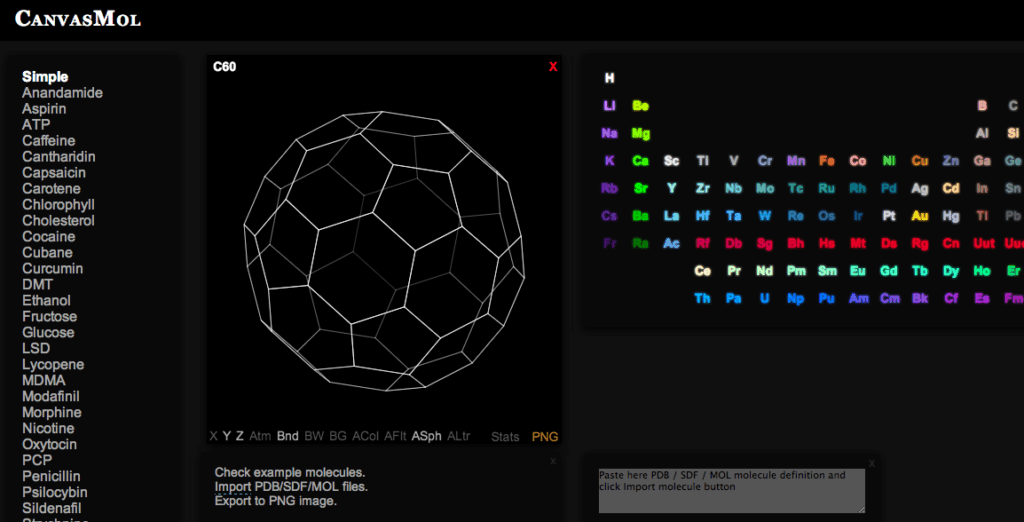Close the C60 molecule viewer with red X
This screenshot has width=1024, height=522.
click(553, 67)
